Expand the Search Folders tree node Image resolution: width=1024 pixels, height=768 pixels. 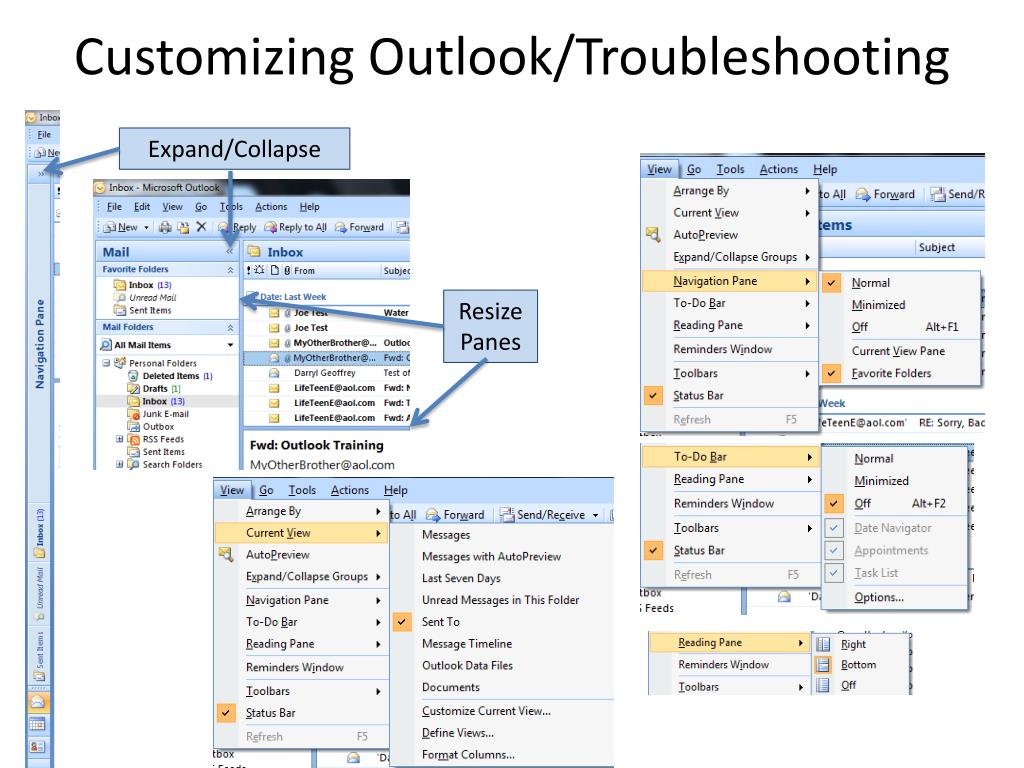[x=120, y=464]
